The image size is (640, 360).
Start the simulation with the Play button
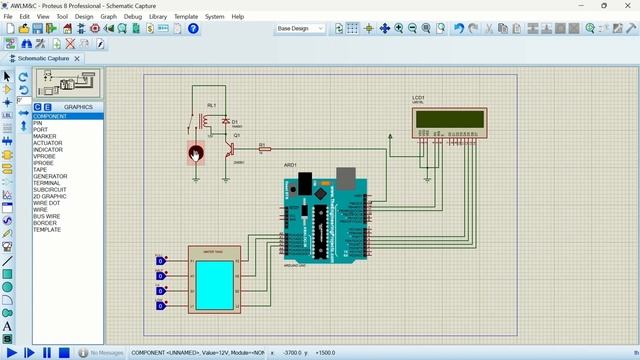click(x=11, y=353)
